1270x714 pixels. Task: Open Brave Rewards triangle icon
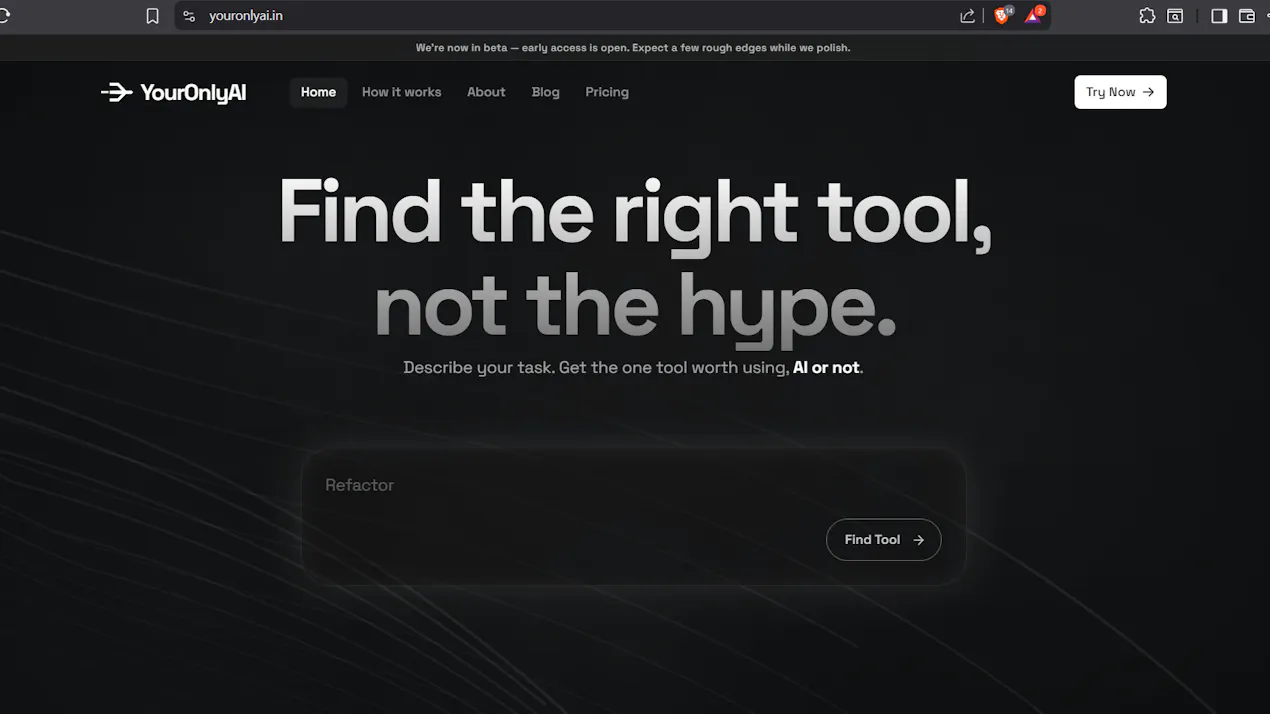tap(1034, 16)
